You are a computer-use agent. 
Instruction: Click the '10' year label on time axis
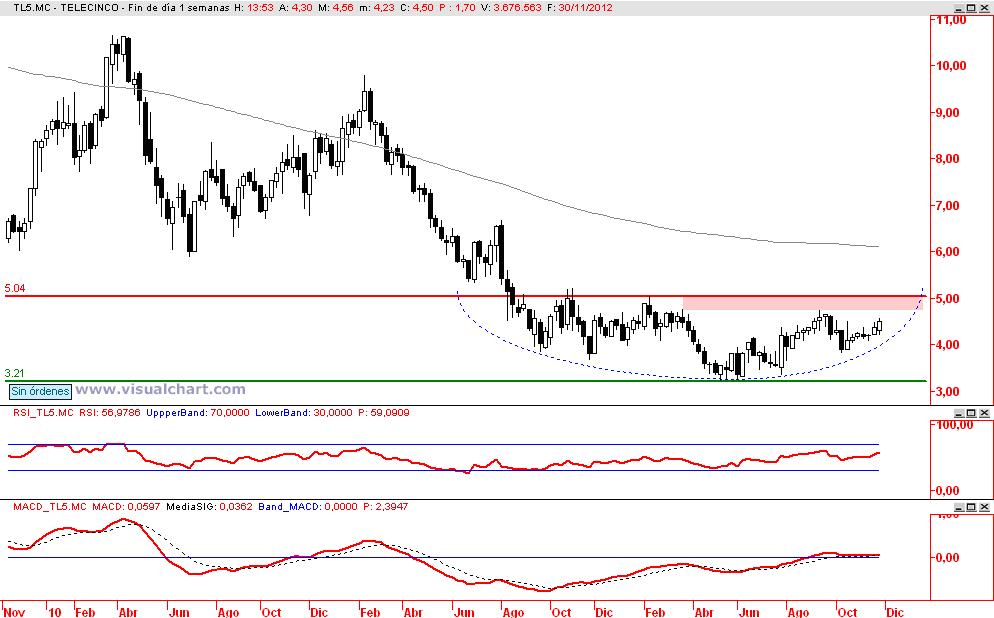coord(56,612)
